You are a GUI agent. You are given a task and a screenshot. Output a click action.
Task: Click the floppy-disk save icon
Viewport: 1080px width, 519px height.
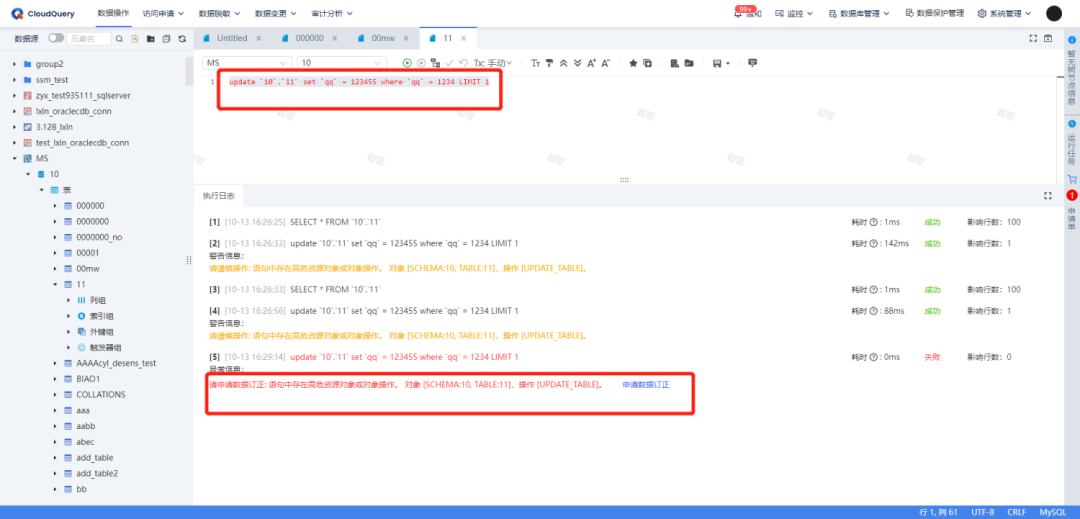click(717, 63)
